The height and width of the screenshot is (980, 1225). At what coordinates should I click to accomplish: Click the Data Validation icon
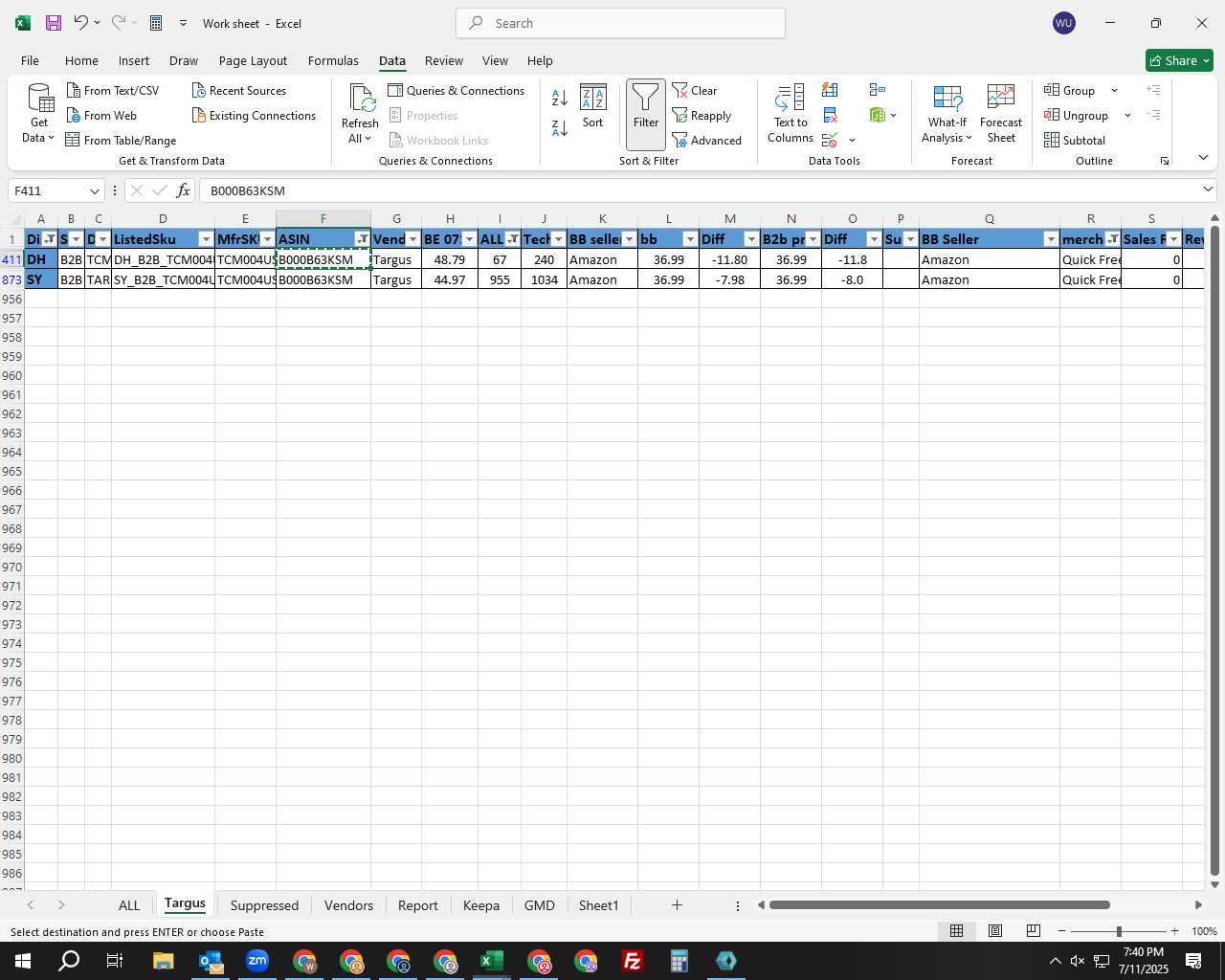pyautogui.click(x=831, y=140)
